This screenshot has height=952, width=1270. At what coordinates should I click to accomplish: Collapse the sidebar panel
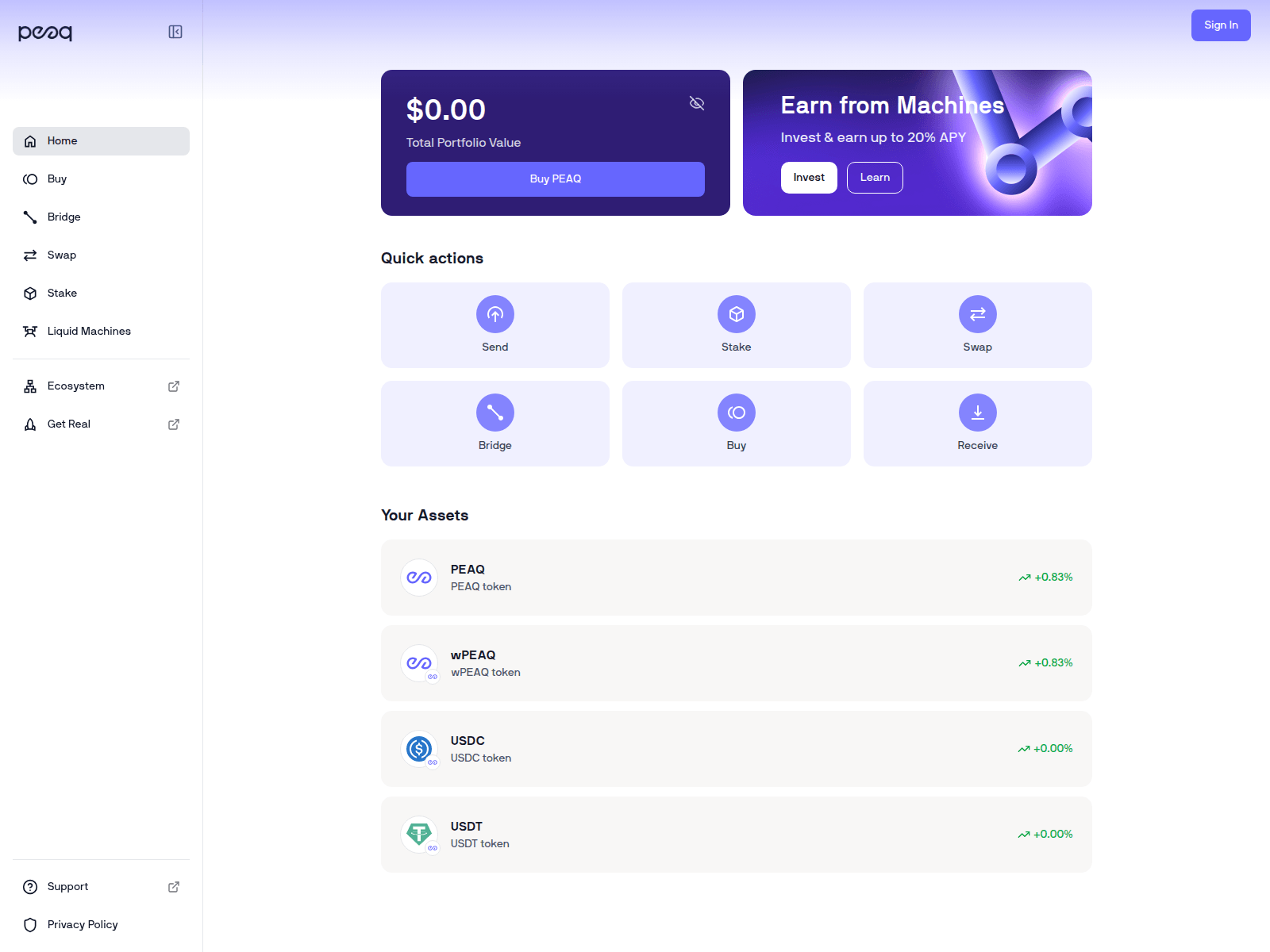click(175, 32)
